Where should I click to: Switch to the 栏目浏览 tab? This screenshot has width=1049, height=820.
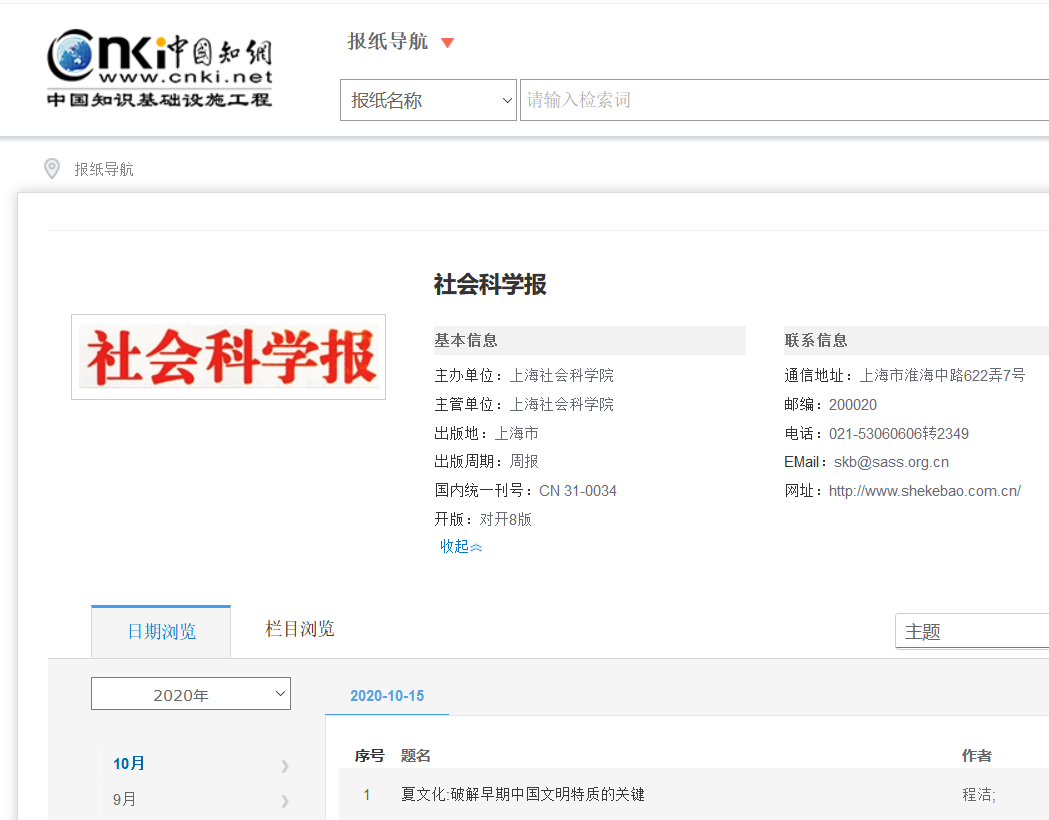(x=300, y=629)
